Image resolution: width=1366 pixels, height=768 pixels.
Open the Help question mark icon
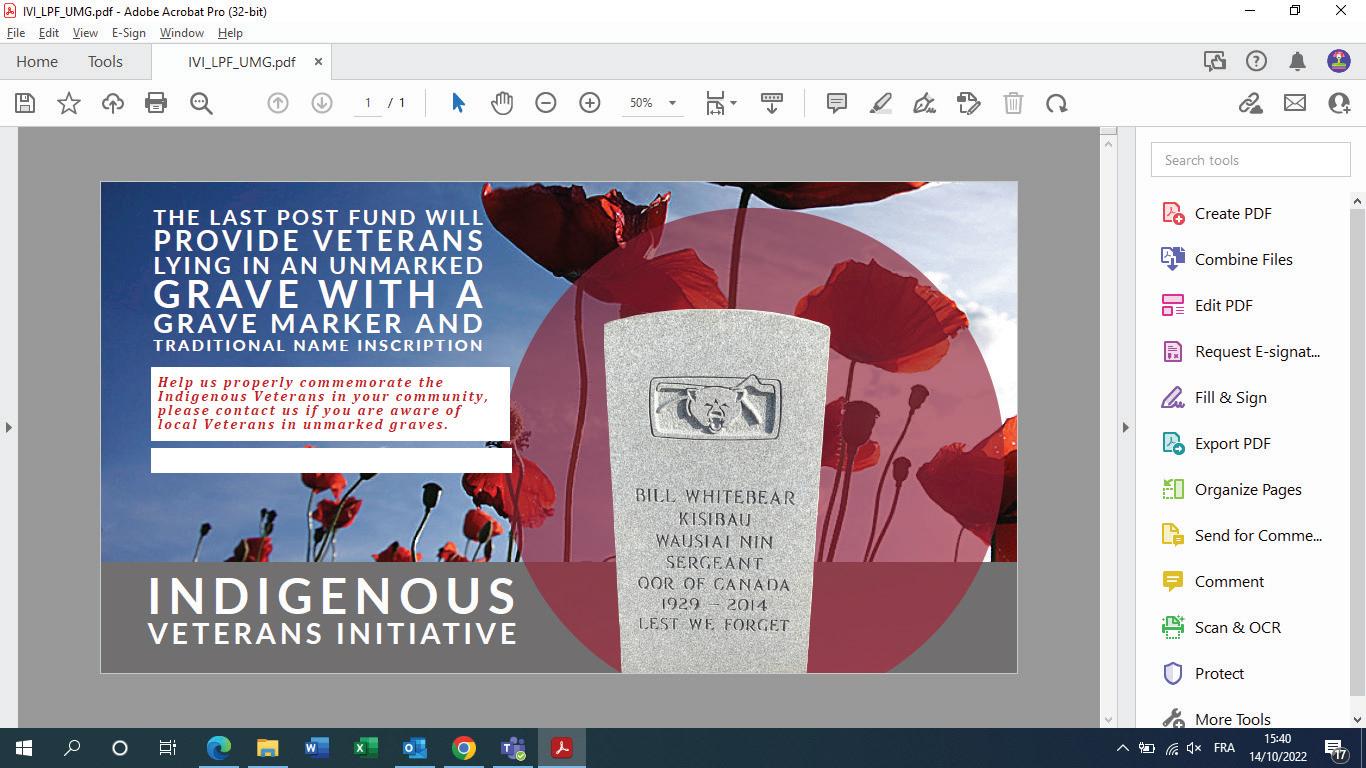[1256, 61]
